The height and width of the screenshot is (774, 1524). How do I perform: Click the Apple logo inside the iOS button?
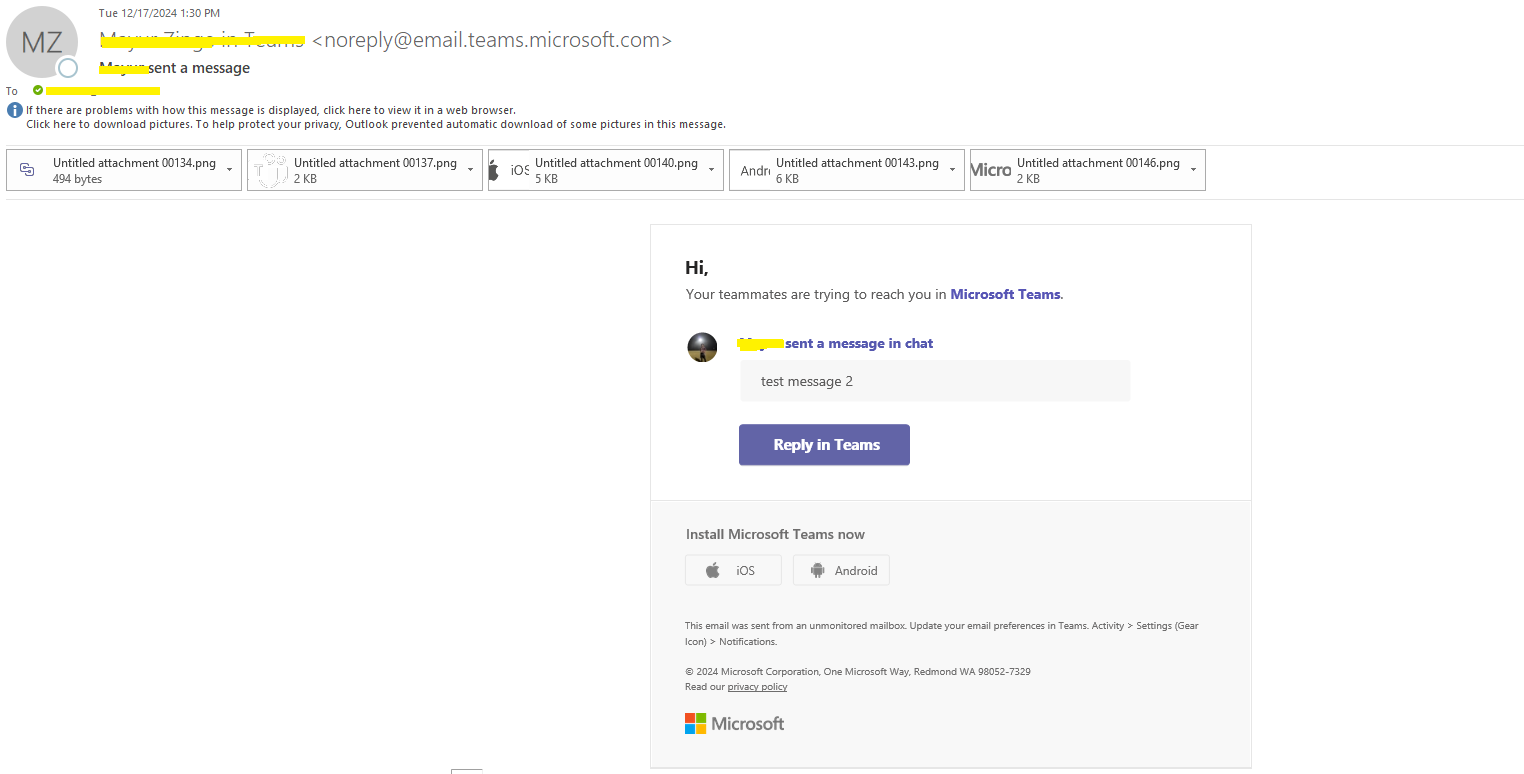coord(715,570)
